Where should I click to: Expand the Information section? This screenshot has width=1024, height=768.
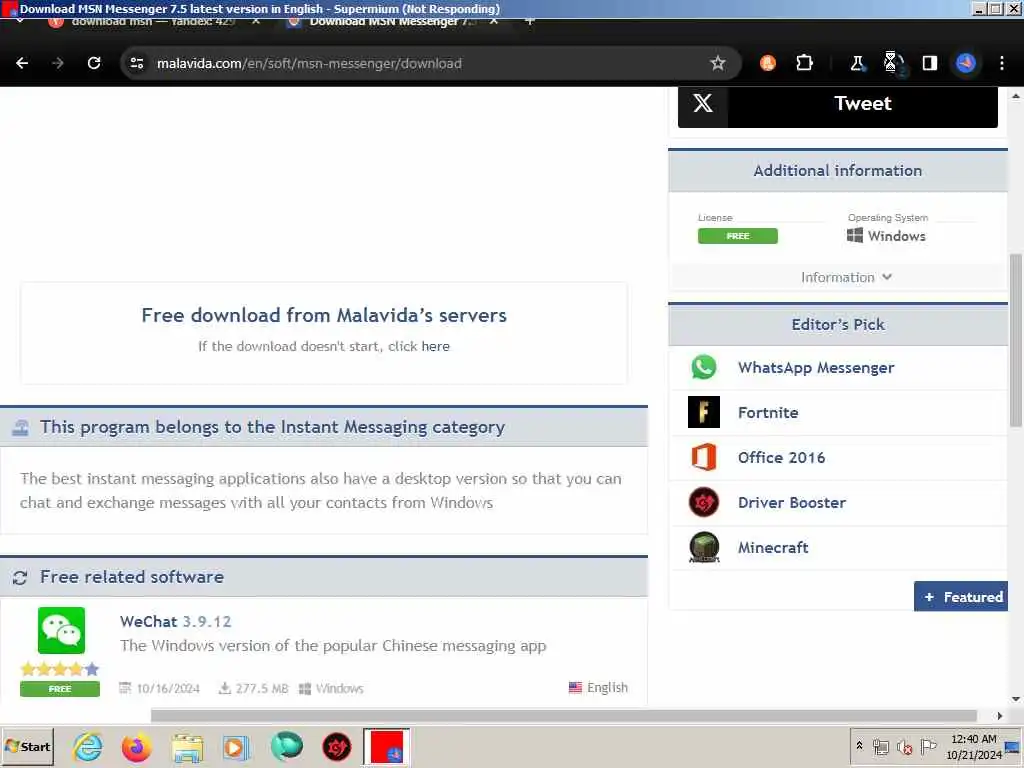846,278
